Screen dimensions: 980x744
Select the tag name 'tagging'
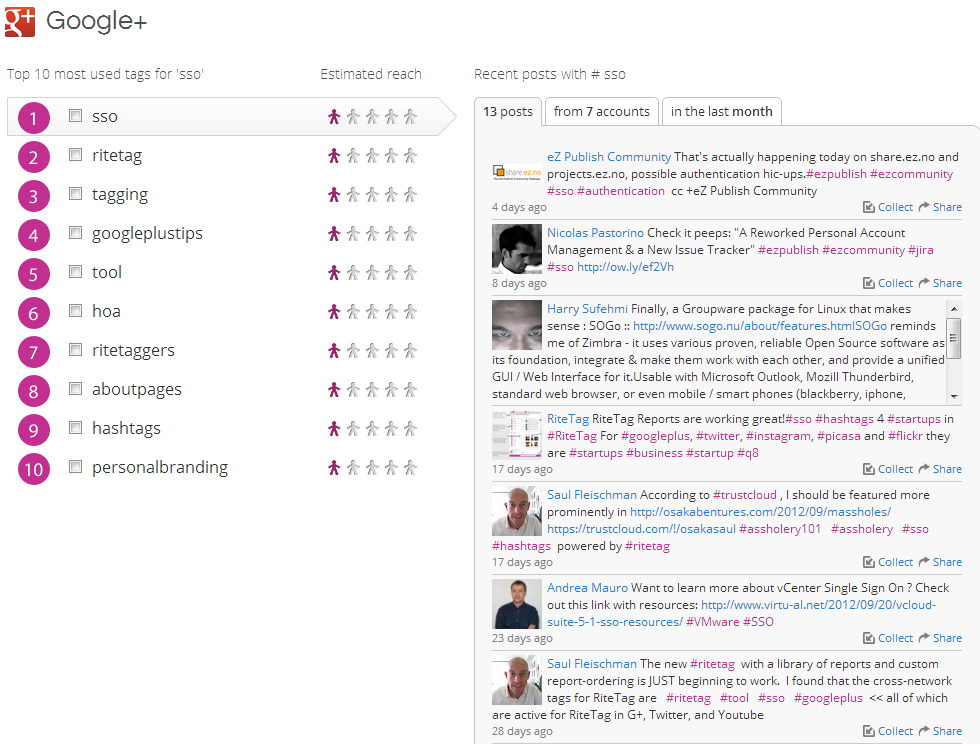click(x=120, y=194)
